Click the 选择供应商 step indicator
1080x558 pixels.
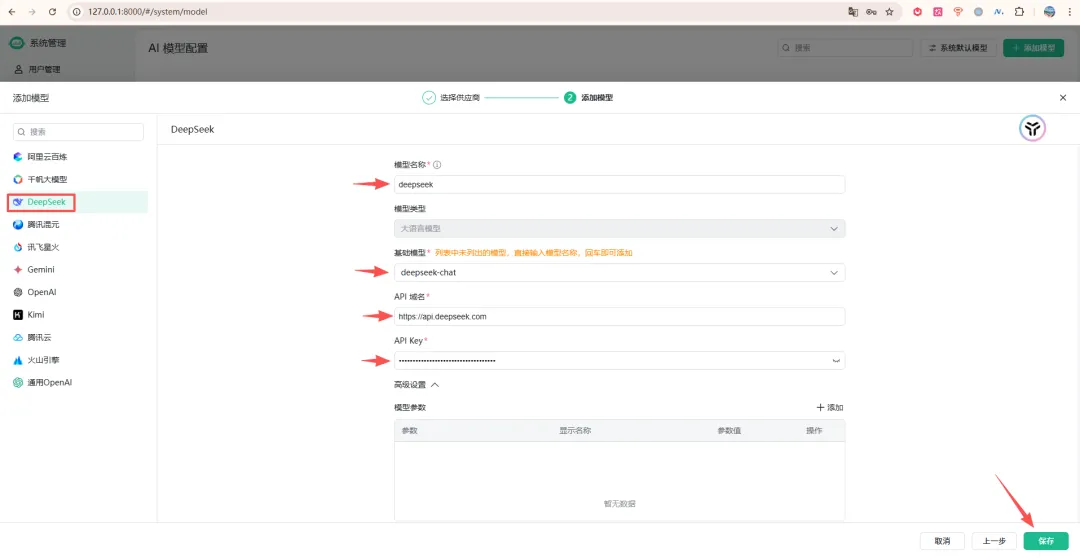451,98
